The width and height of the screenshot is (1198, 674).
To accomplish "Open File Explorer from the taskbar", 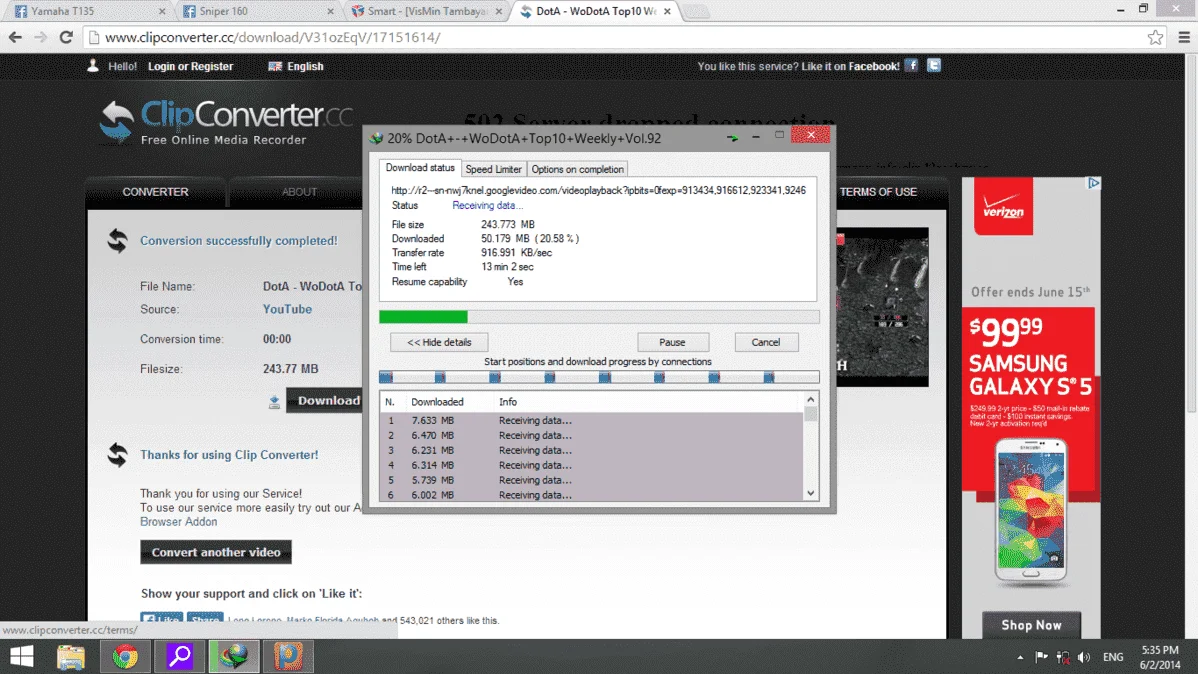I will pyautogui.click(x=71, y=656).
